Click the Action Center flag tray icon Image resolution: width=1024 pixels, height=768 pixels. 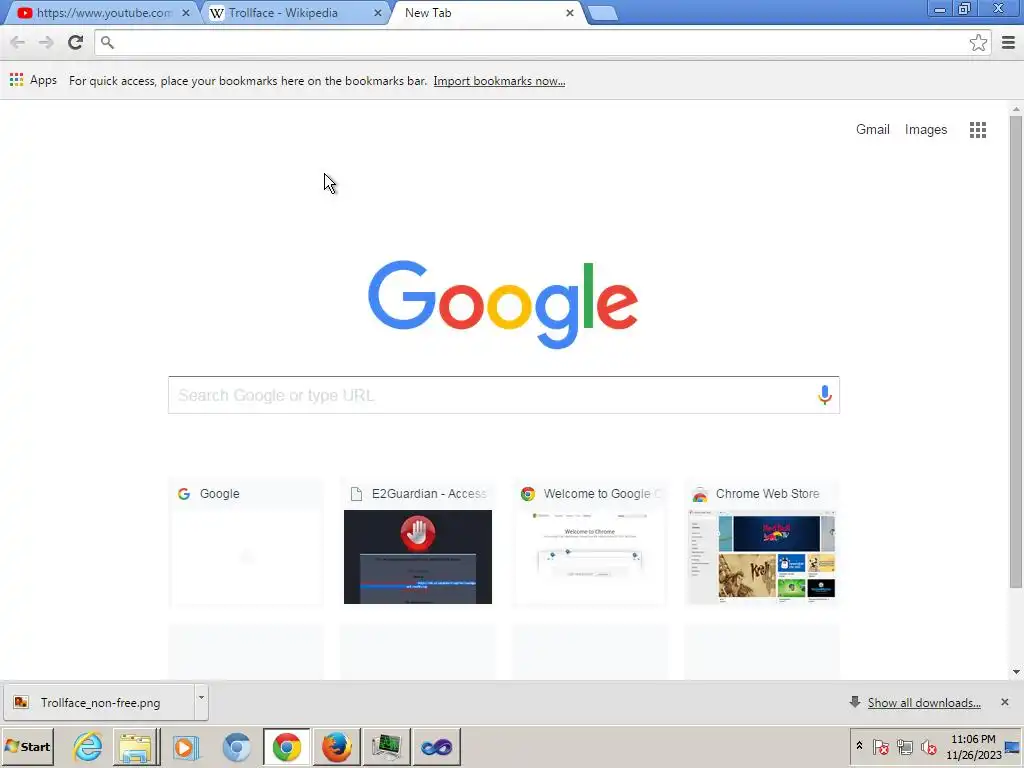[880, 746]
